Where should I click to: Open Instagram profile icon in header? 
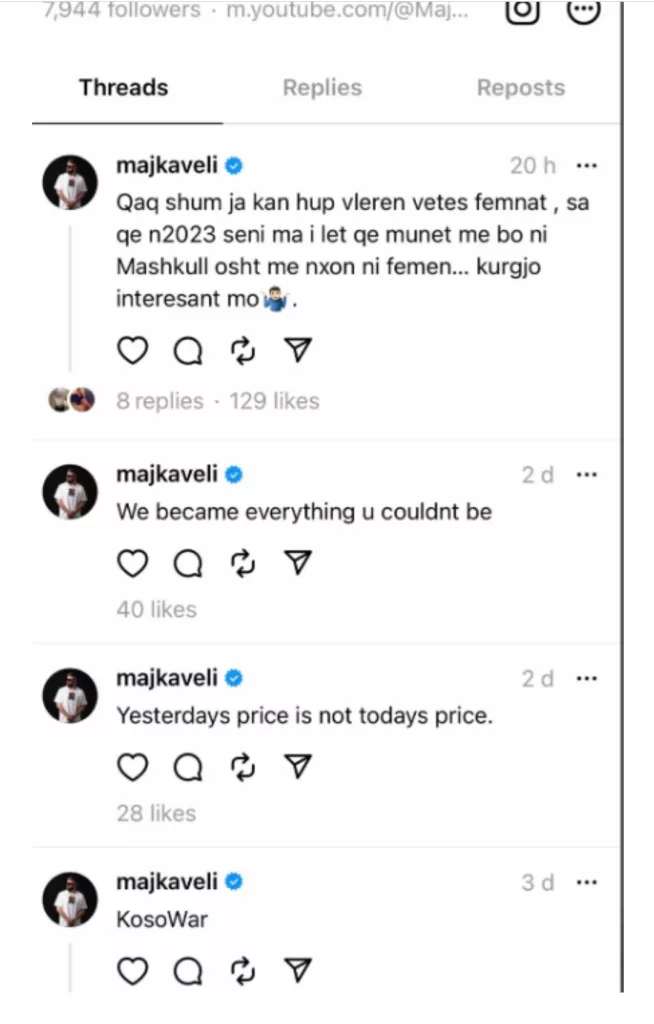click(523, 11)
